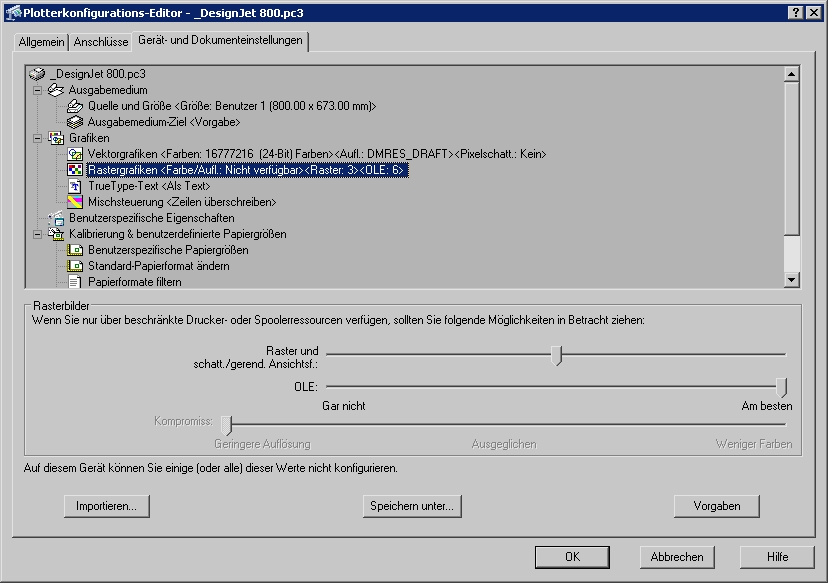Click the tree list scrollbar thumb
The image size is (828, 583).
coord(791,158)
